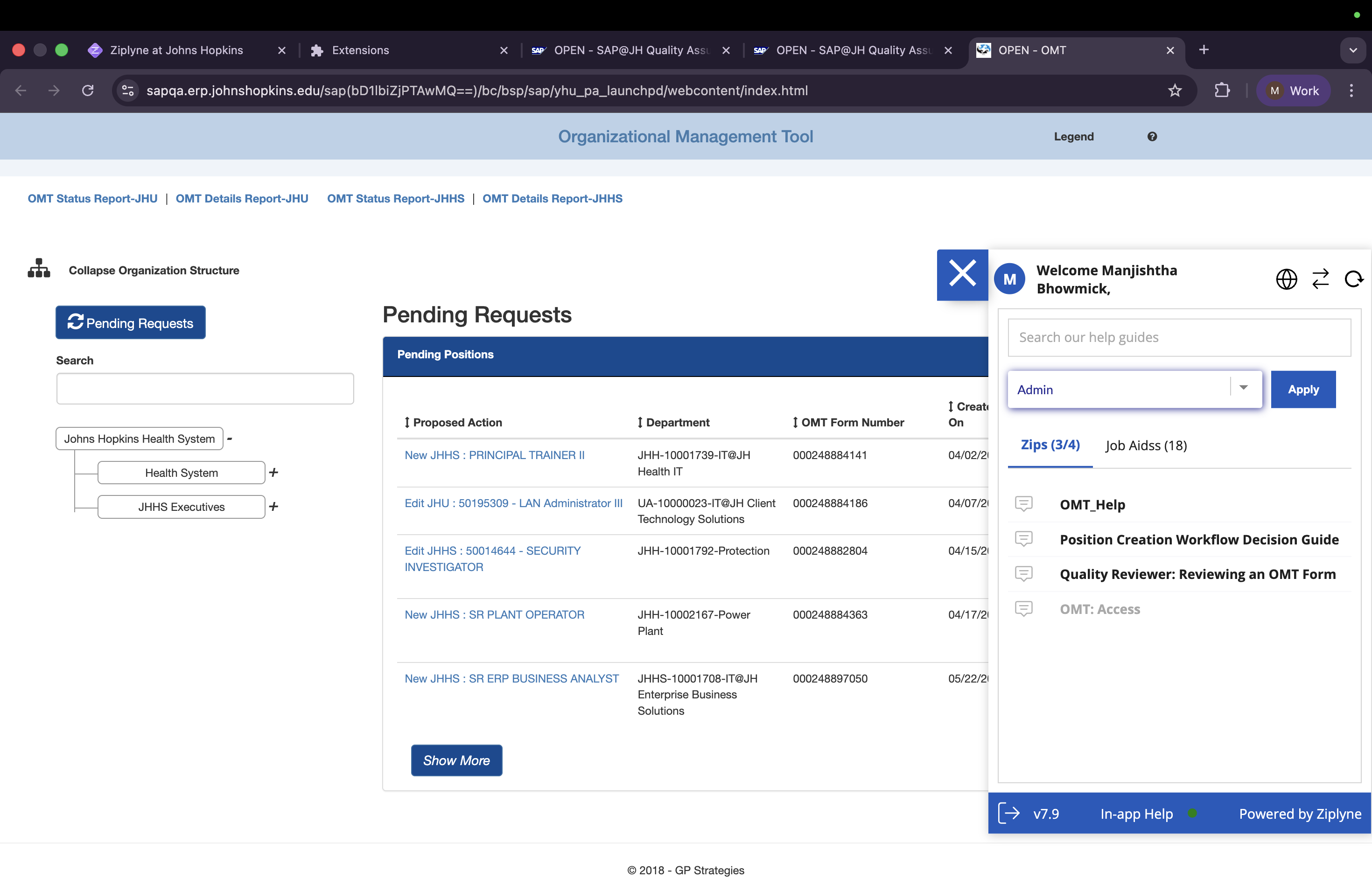Open the browser Extensions puzzle icon
This screenshot has height=892, width=1372.
pos(1222,91)
